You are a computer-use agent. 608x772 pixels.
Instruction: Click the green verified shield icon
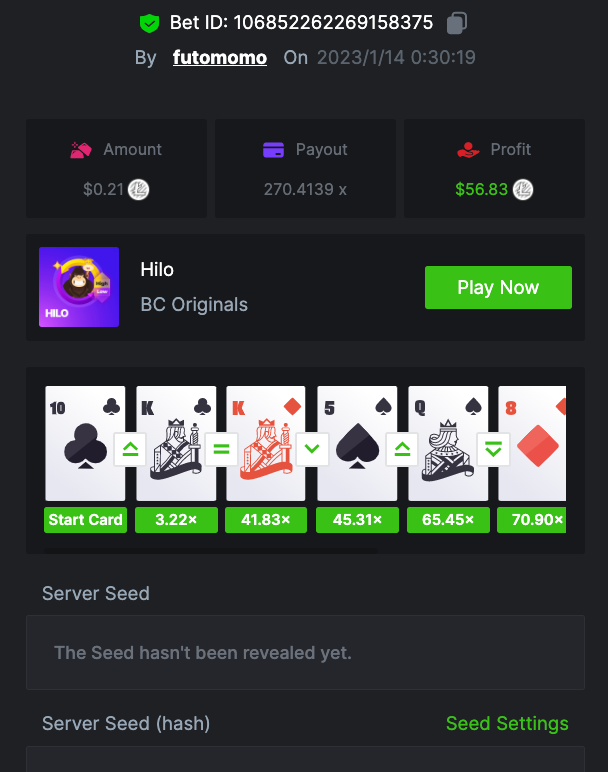click(149, 23)
